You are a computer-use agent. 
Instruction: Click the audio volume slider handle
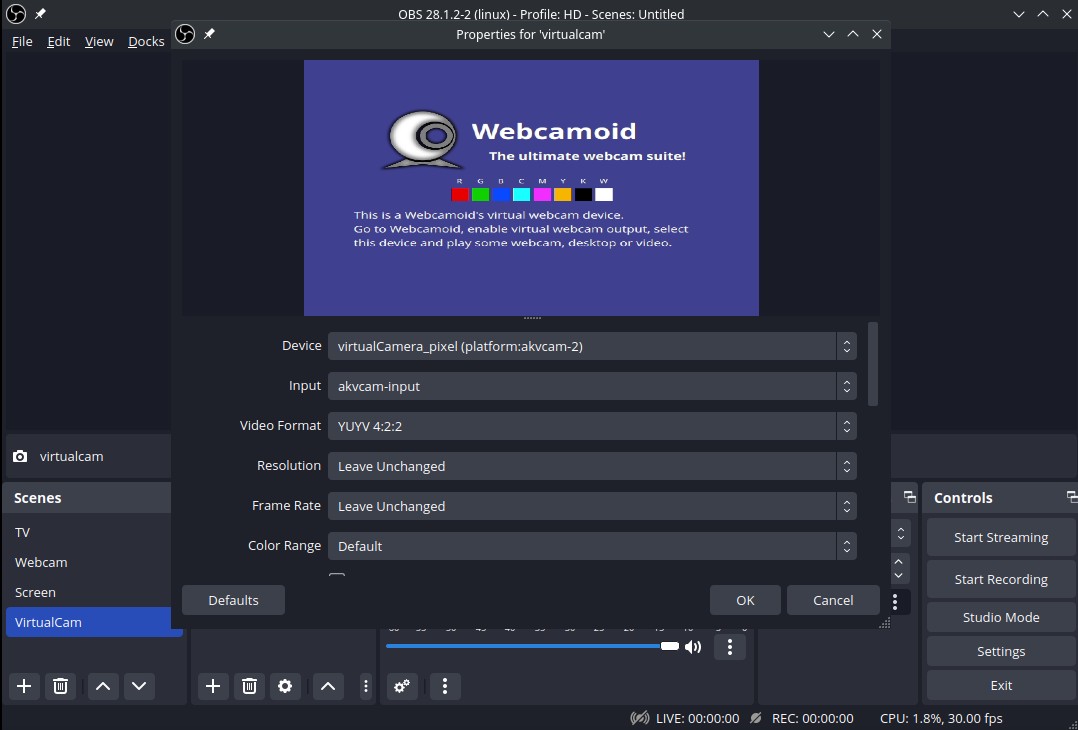pos(670,646)
